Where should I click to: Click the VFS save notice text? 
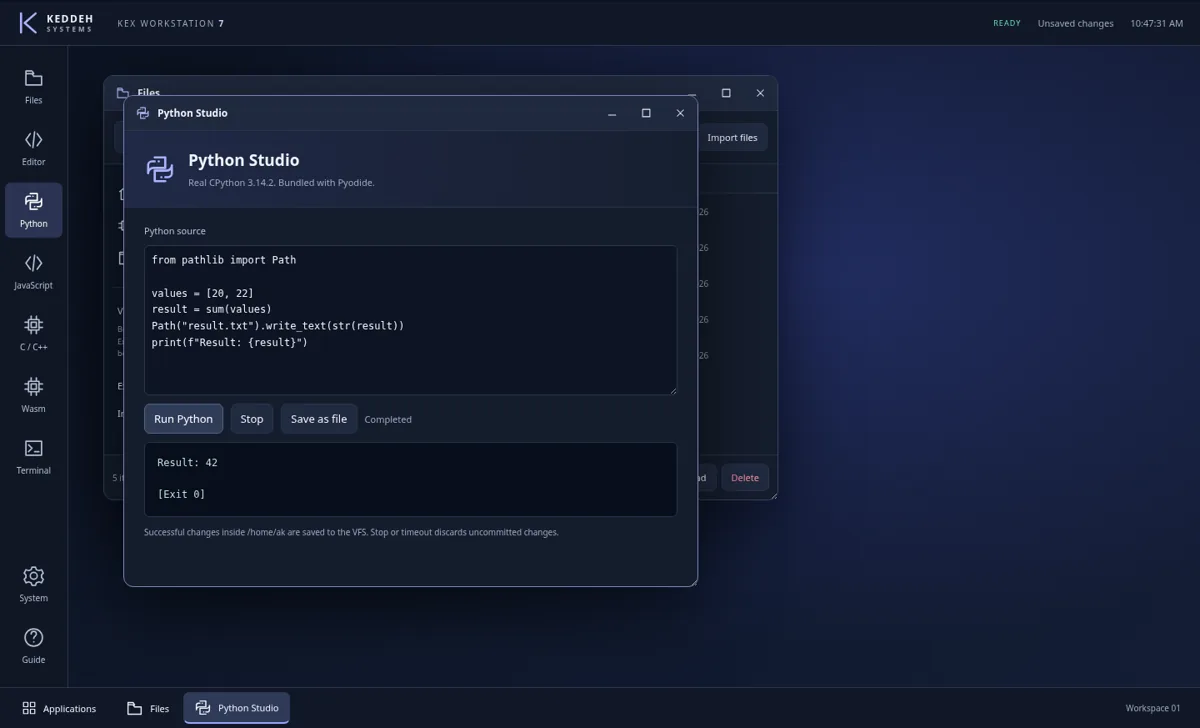(x=351, y=532)
